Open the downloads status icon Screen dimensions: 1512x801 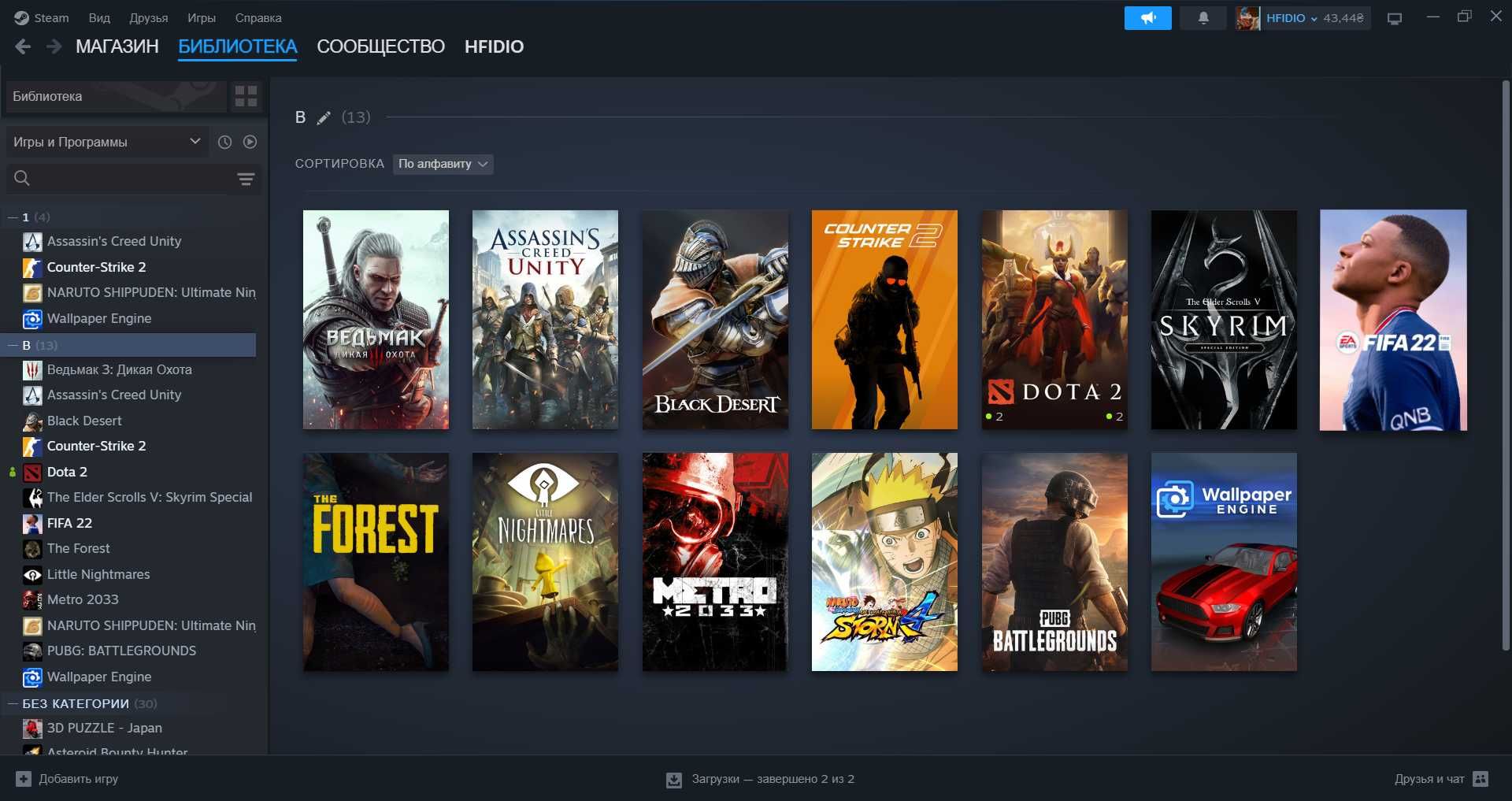[674, 779]
